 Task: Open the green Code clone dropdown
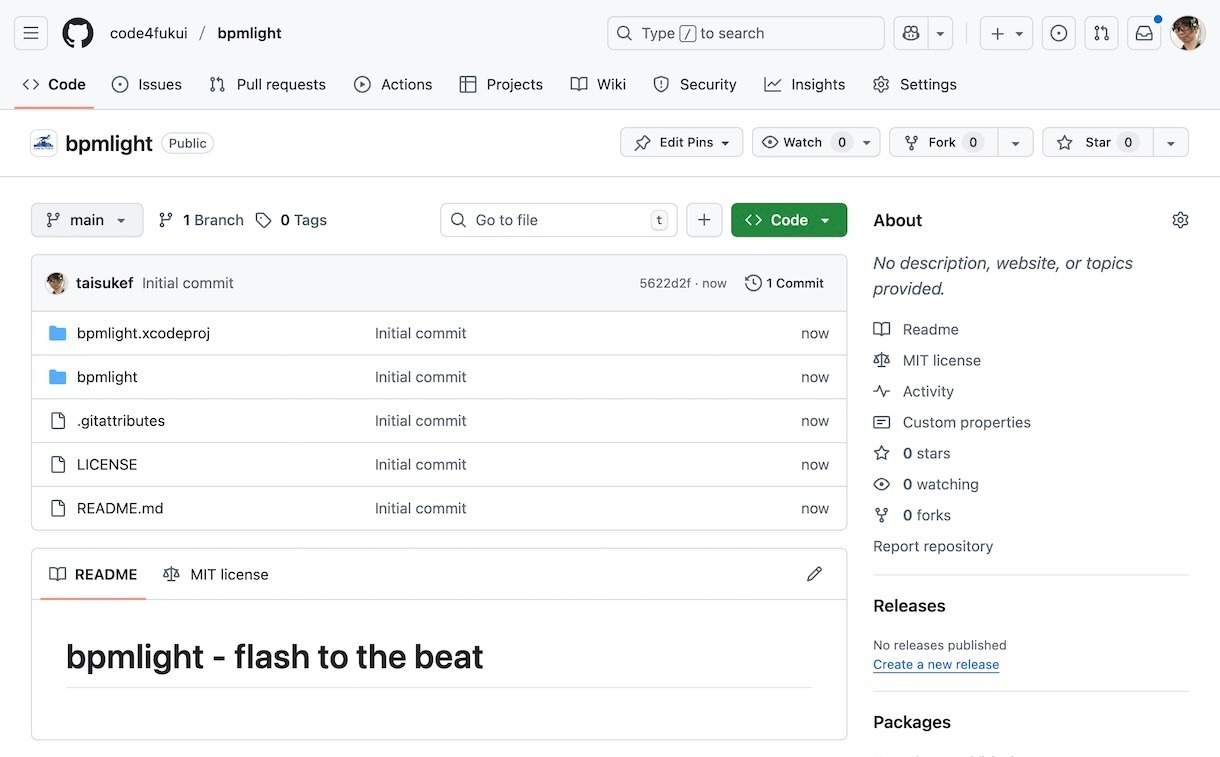(x=789, y=220)
